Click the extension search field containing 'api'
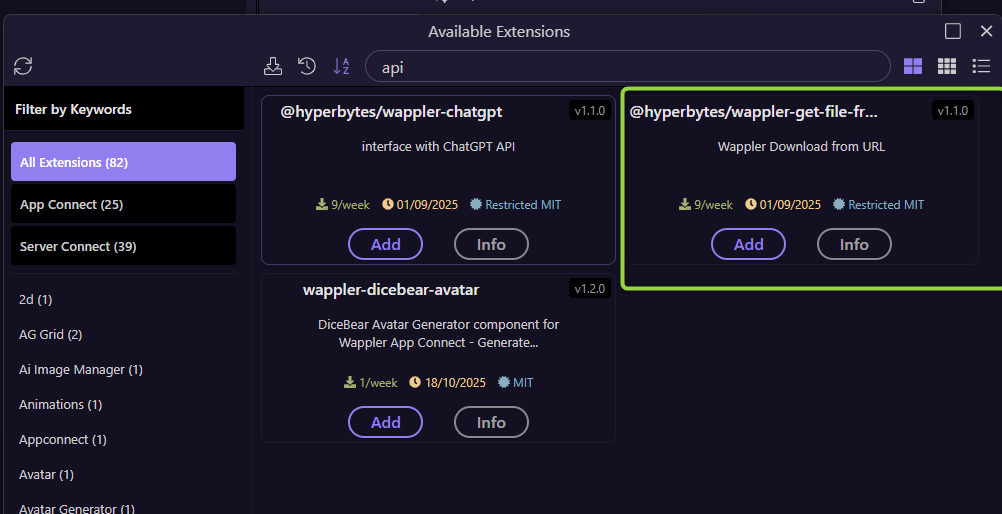This screenshot has width=1002, height=514. click(x=627, y=67)
